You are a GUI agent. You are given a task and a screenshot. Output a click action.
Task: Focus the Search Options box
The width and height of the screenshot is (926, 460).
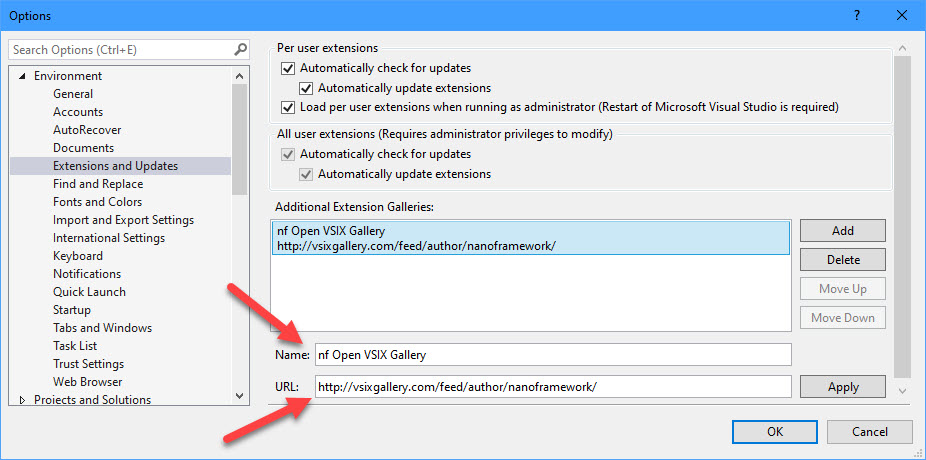[121, 50]
